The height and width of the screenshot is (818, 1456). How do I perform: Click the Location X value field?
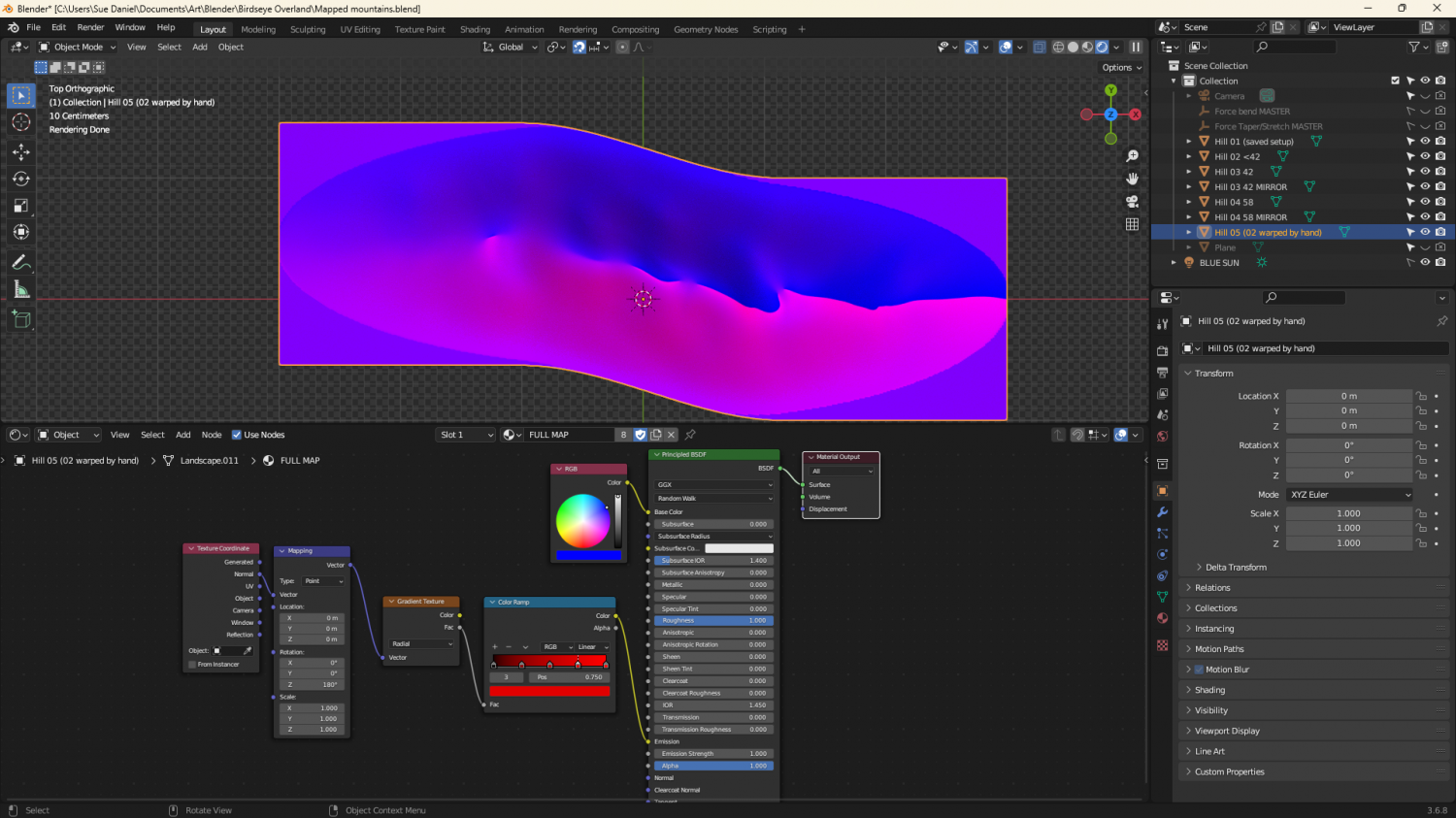pyautogui.click(x=1349, y=396)
